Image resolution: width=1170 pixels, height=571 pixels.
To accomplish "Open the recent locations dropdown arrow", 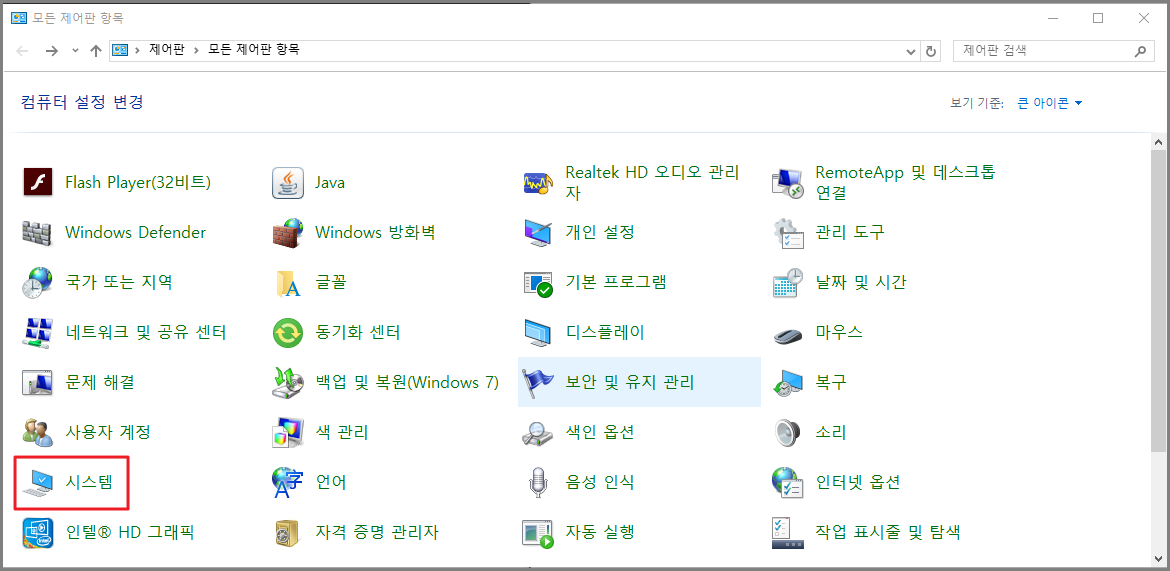I will [75, 52].
